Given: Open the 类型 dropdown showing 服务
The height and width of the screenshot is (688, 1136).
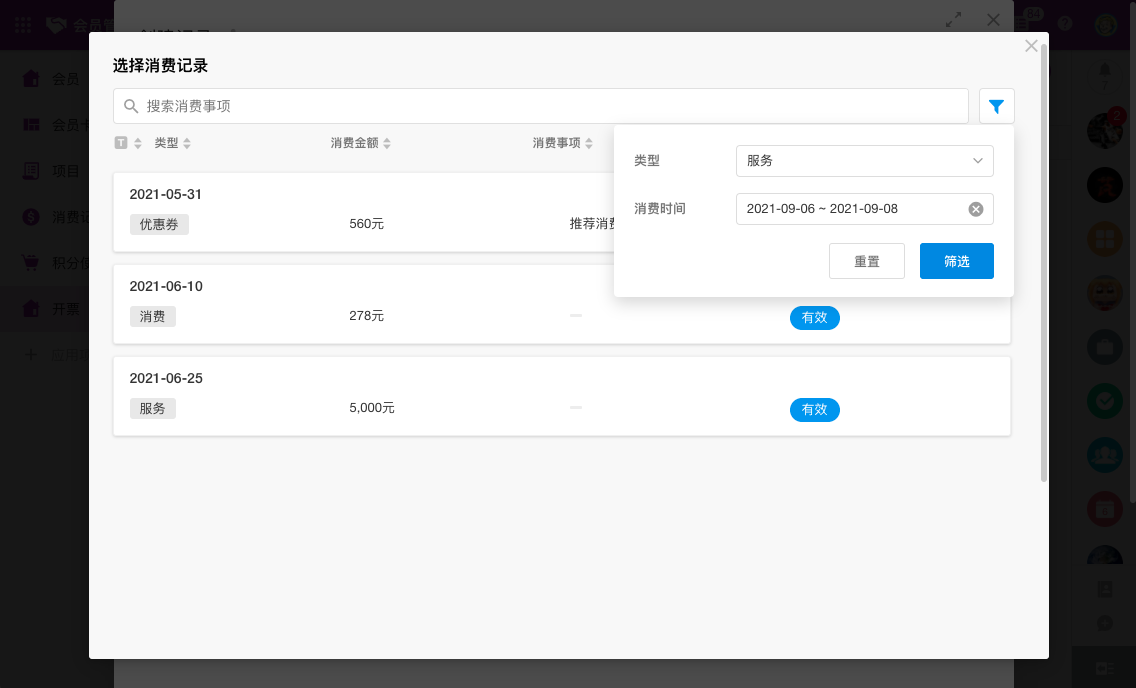Looking at the screenshot, I should 864,161.
